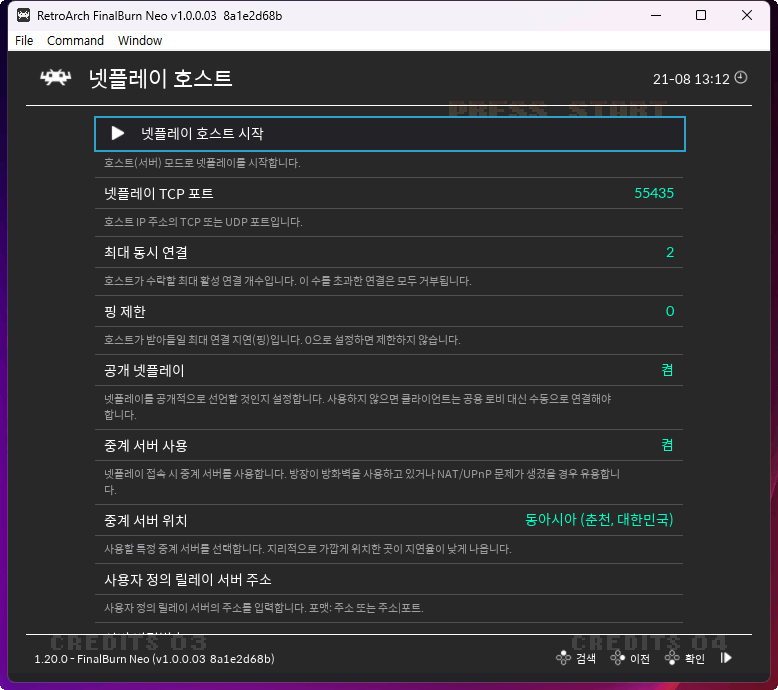Click the version text 1.20.0 - FinalBurn Neo
Screen dimensions: 778x690
click(x=154, y=659)
